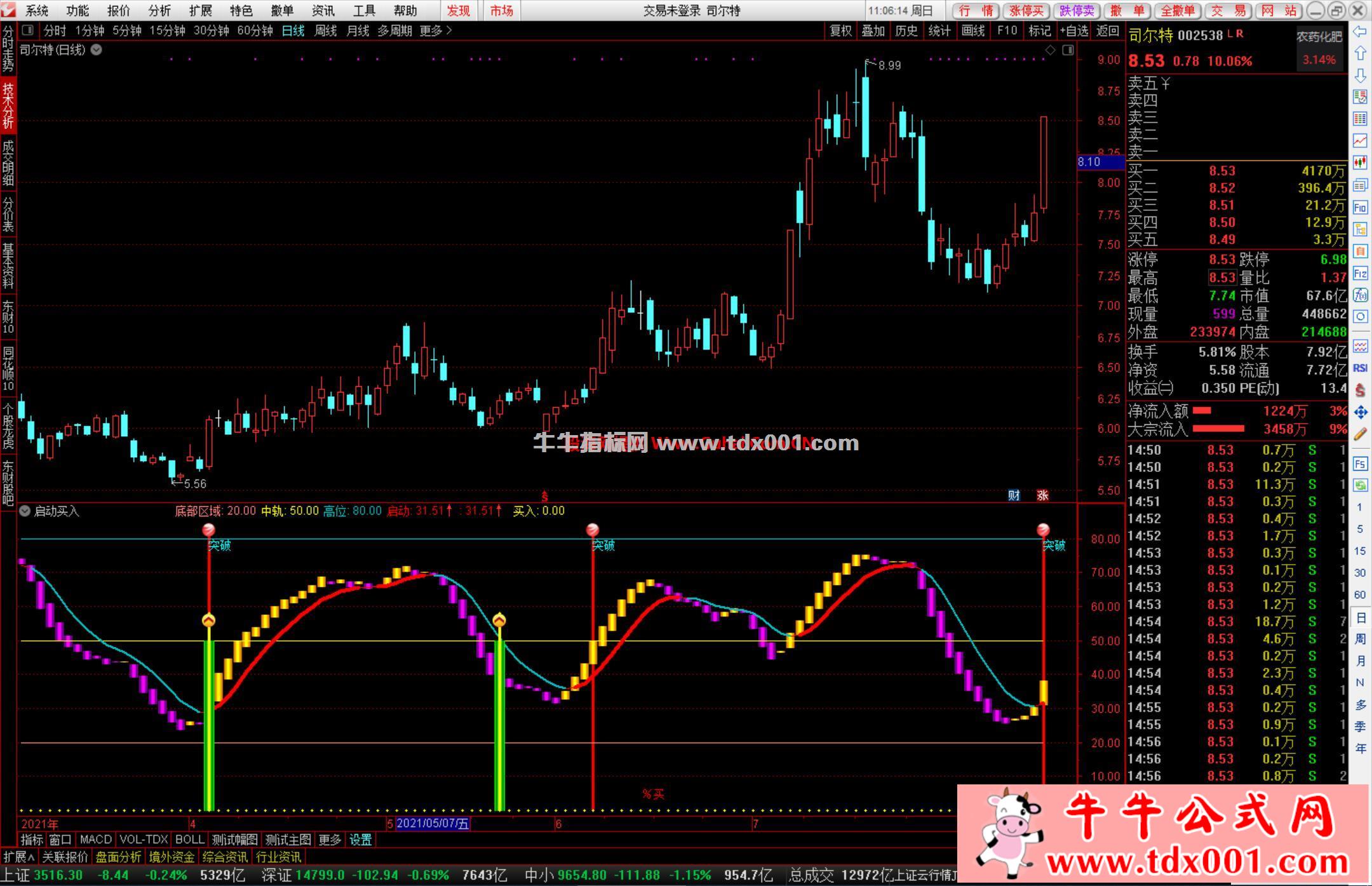Expand the 司尔特(日线) chart dropdown arrow
1372x886 pixels.
97,50
